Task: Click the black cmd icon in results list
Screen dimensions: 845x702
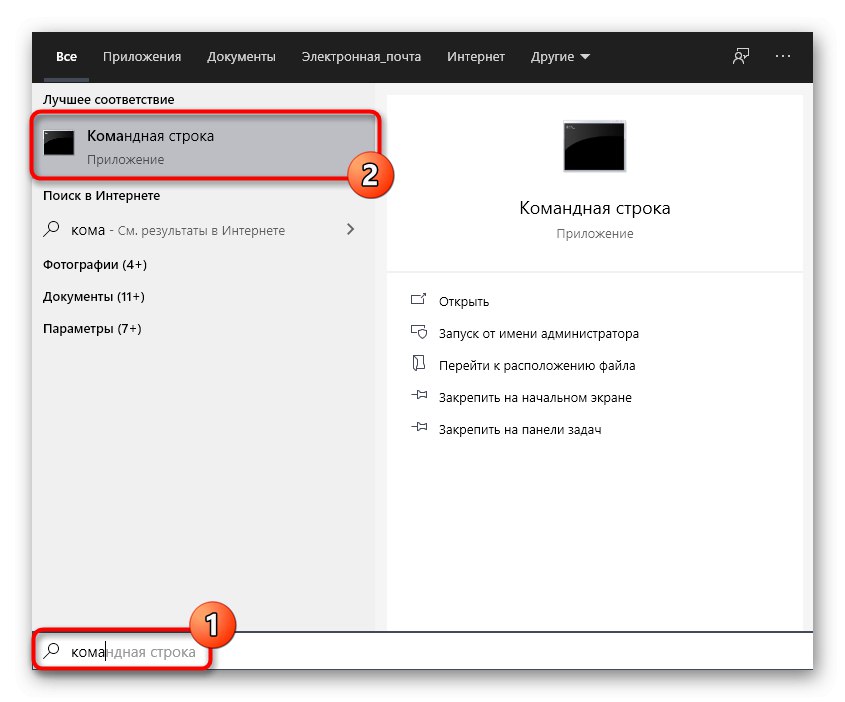Action: click(x=59, y=143)
